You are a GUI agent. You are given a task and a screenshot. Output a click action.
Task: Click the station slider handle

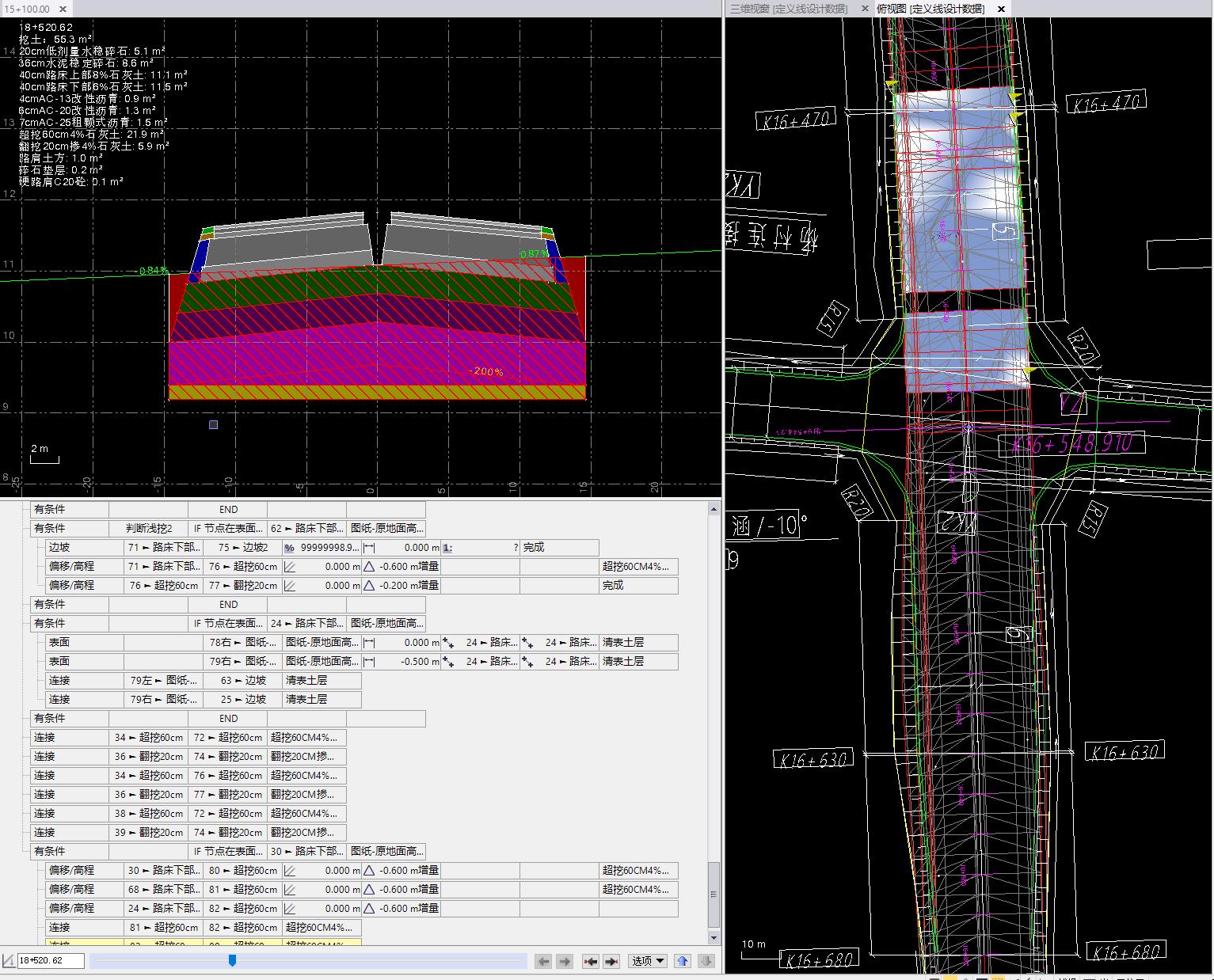232,960
